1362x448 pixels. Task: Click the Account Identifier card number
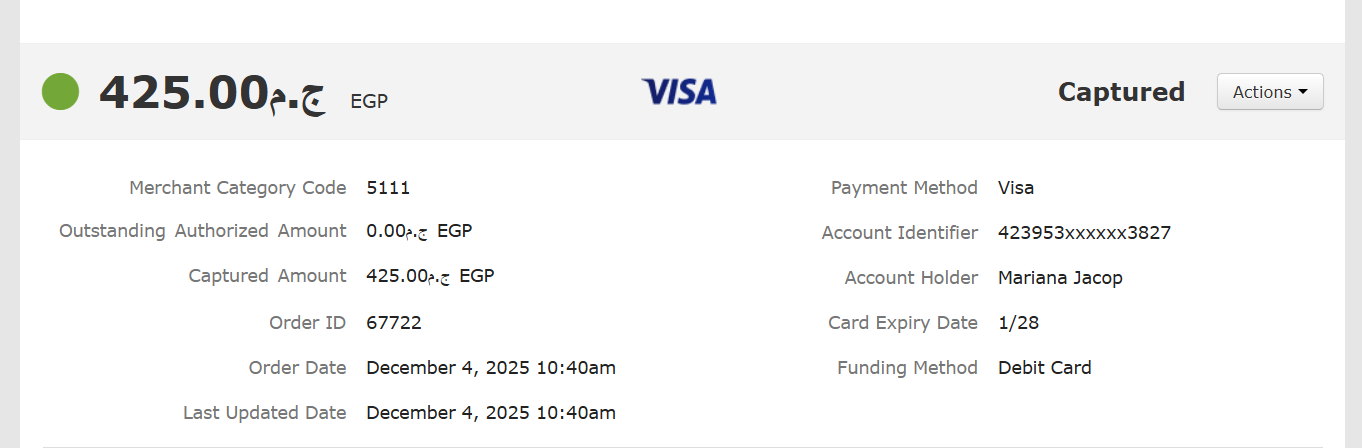[x=1084, y=233]
